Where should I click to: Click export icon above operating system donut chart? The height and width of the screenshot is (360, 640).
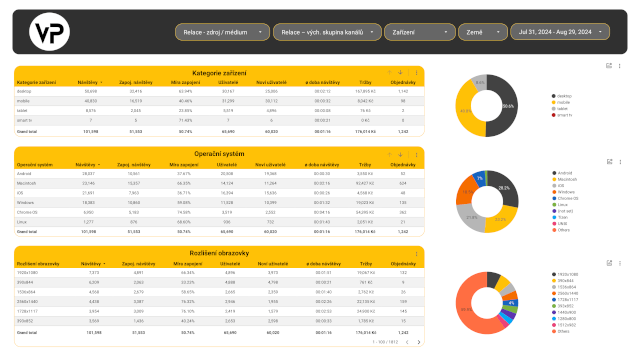point(609,162)
